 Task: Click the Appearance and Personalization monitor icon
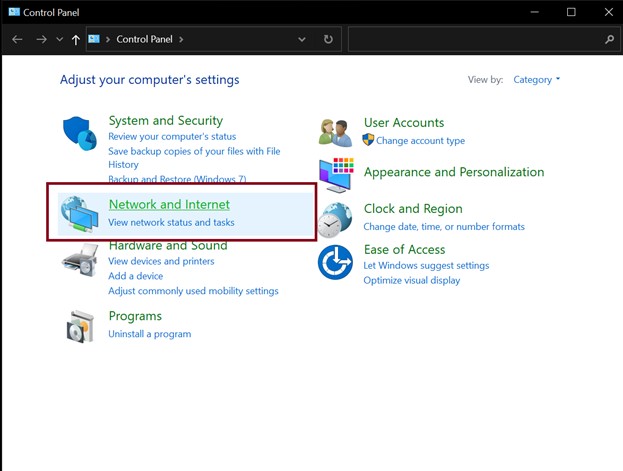336,175
